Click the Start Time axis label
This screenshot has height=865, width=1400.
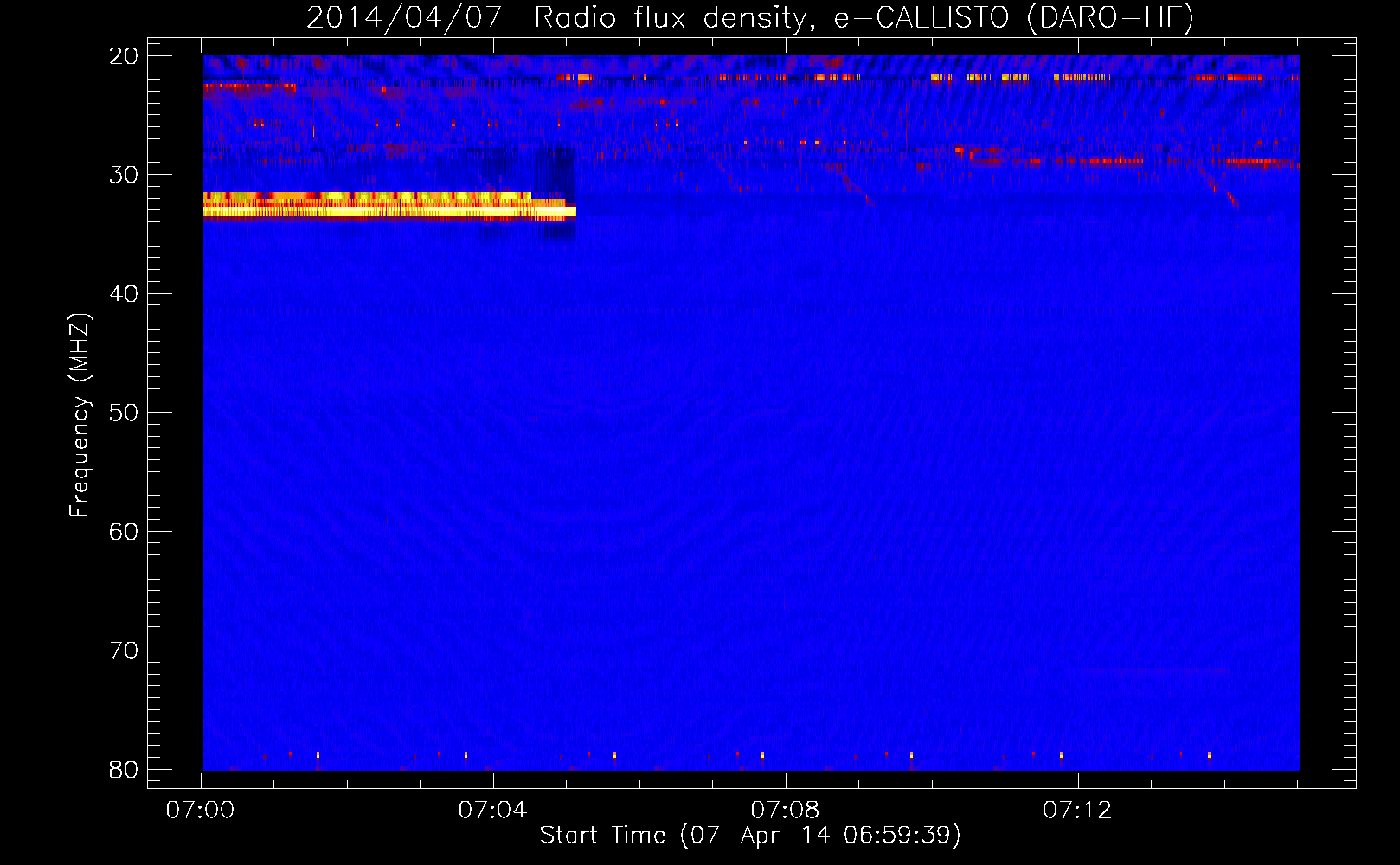[750, 835]
